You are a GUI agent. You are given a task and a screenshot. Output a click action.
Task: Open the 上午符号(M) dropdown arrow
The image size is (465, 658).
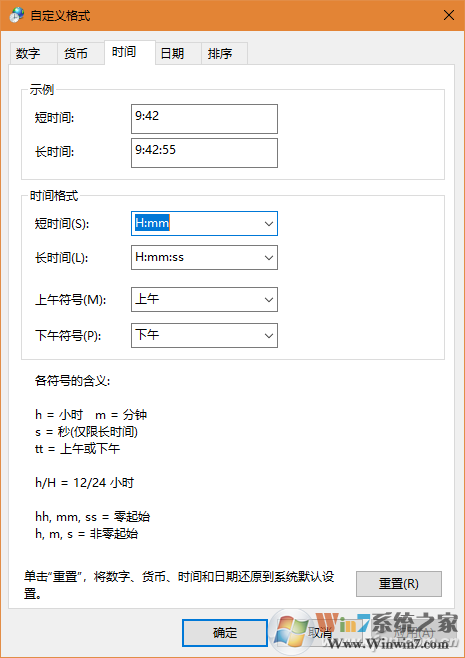point(269,300)
